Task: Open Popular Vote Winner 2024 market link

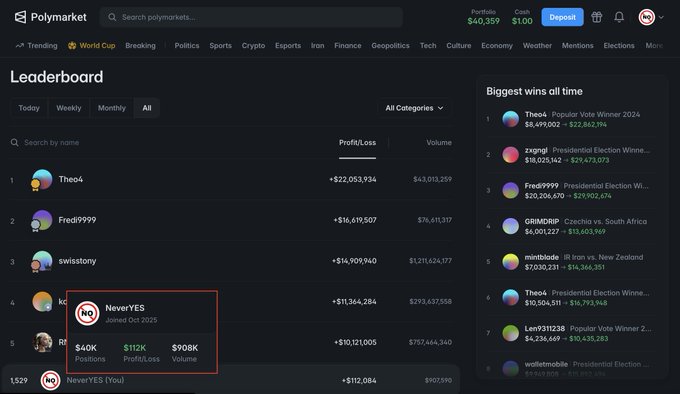Action: point(596,114)
